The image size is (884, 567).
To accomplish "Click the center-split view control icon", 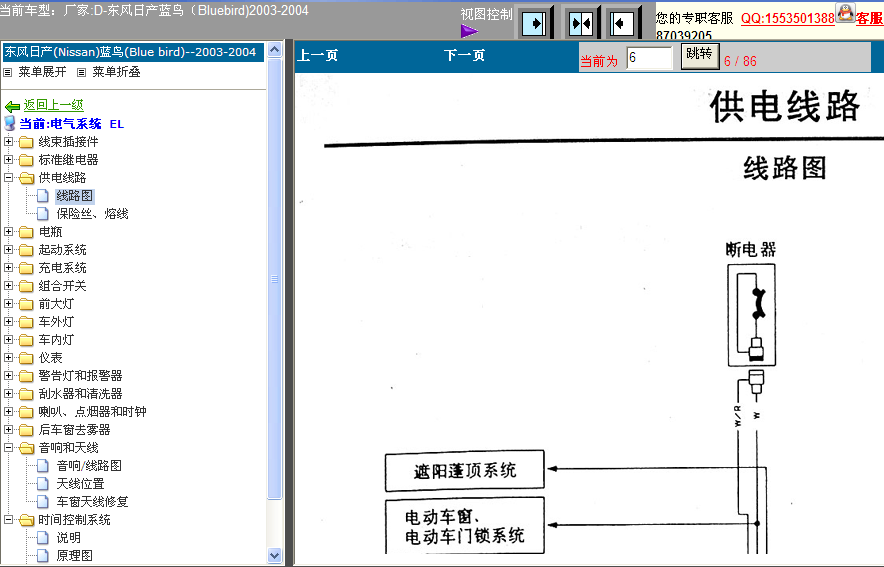I will point(580,24).
